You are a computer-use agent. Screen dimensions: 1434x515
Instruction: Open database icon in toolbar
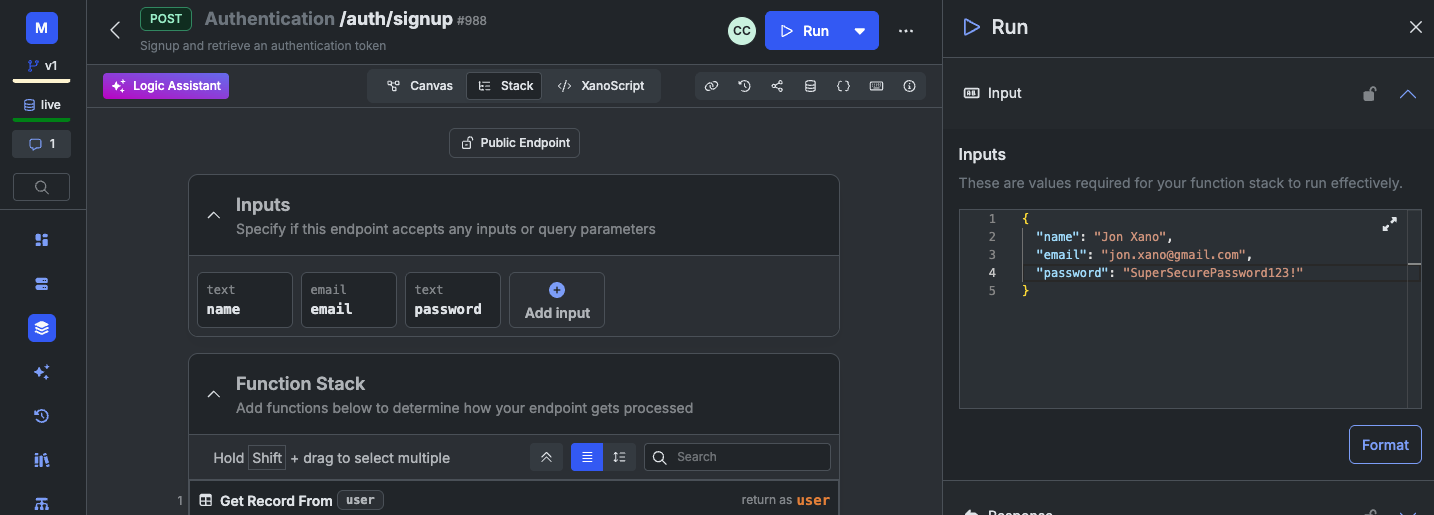click(810, 86)
